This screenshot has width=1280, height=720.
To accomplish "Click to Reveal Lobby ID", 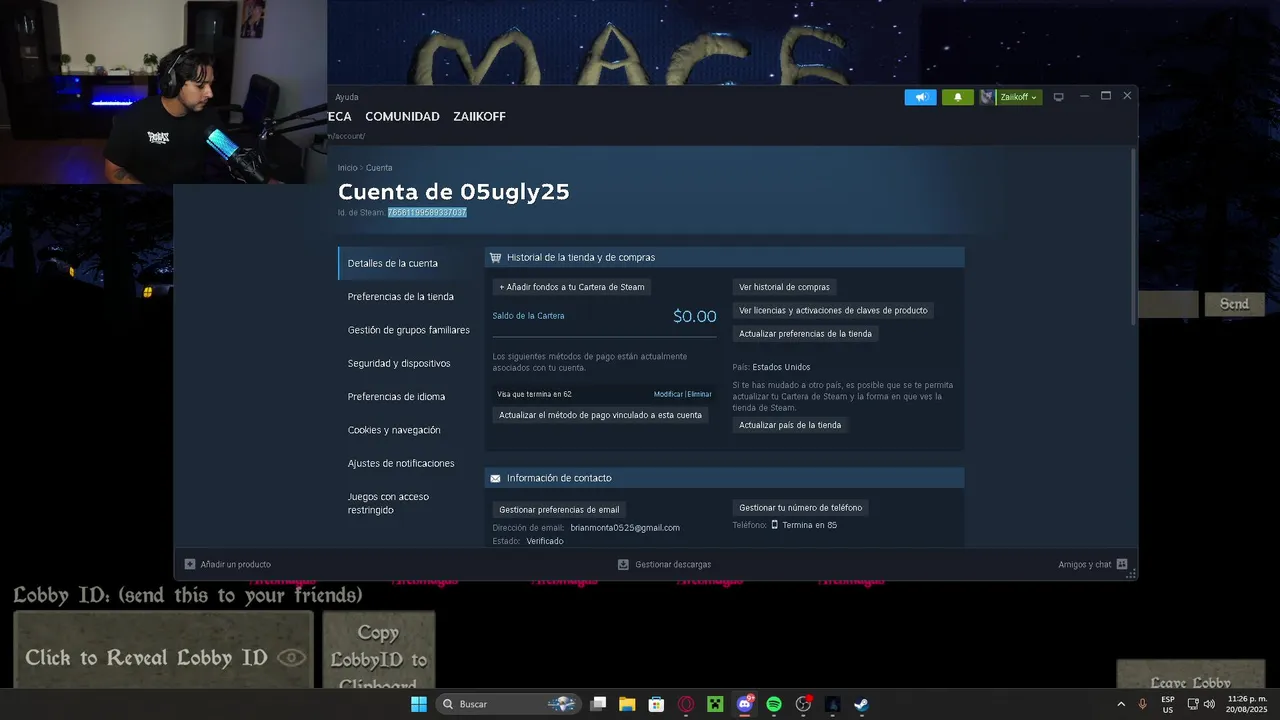I will (x=163, y=650).
